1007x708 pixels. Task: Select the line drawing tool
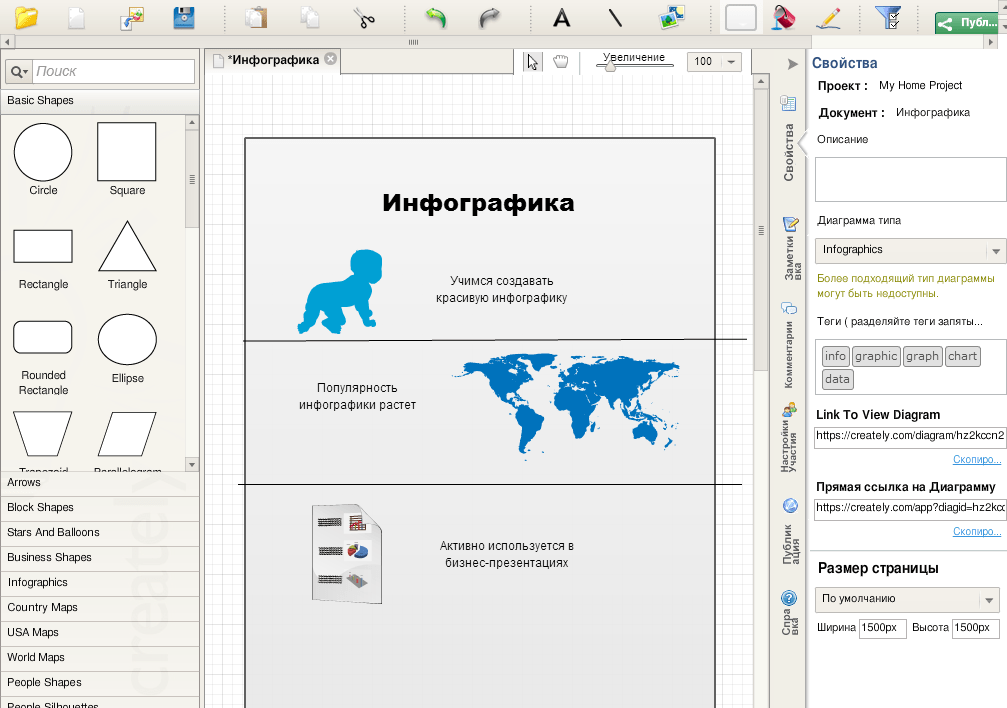(x=615, y=17)
